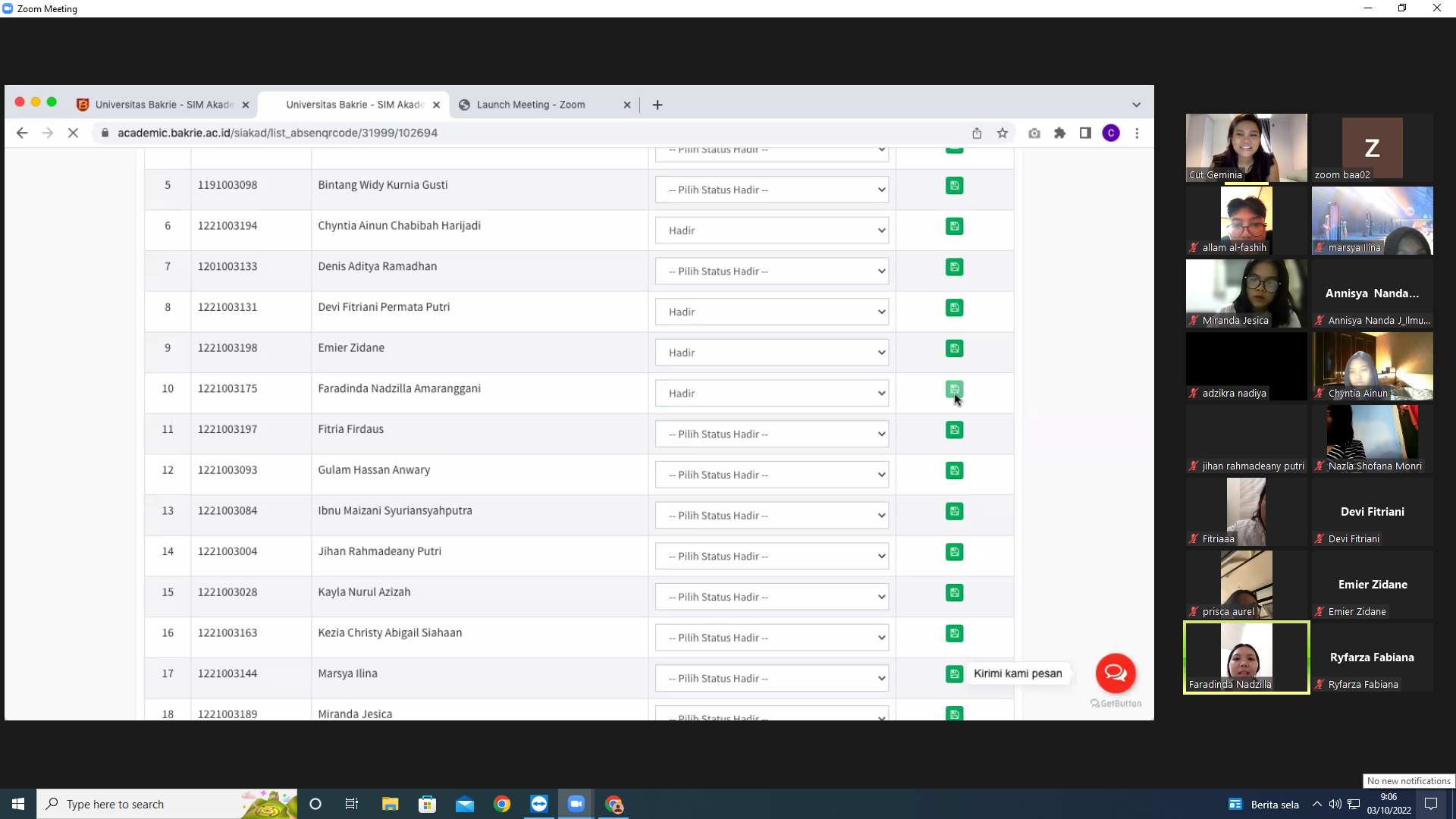The width and height of the screenshot is (1456, 819).
Task: Save attendance for Chyntia Ainun Chabibah Harijadi
Action: tap(954, 226)
